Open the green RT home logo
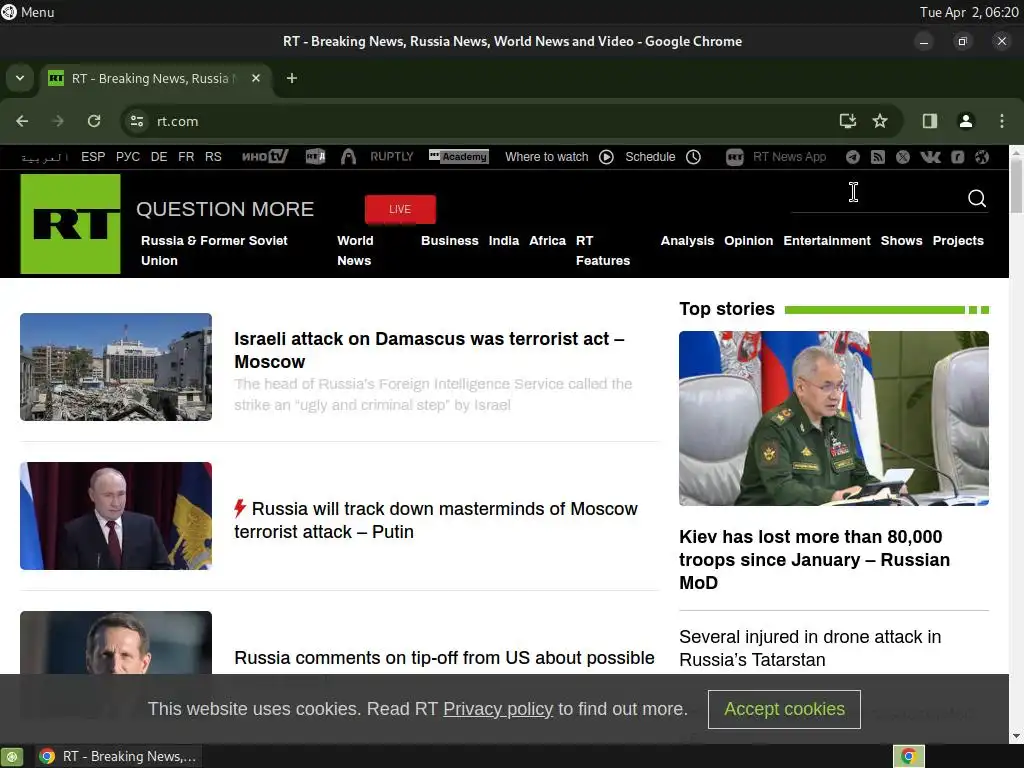 click(71, 223)
